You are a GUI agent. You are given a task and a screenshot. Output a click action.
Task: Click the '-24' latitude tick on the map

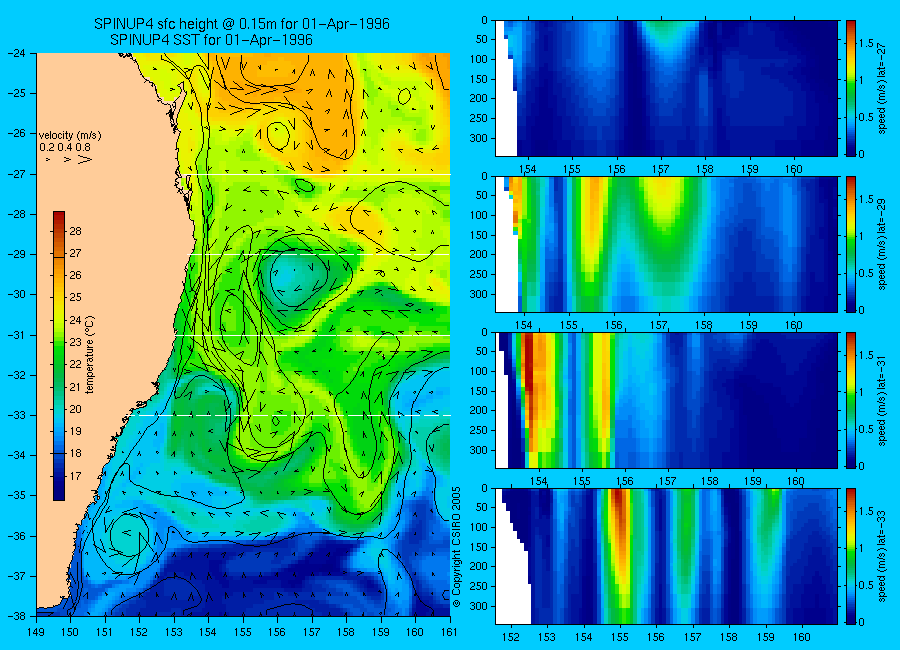click(x=15, y=53)
